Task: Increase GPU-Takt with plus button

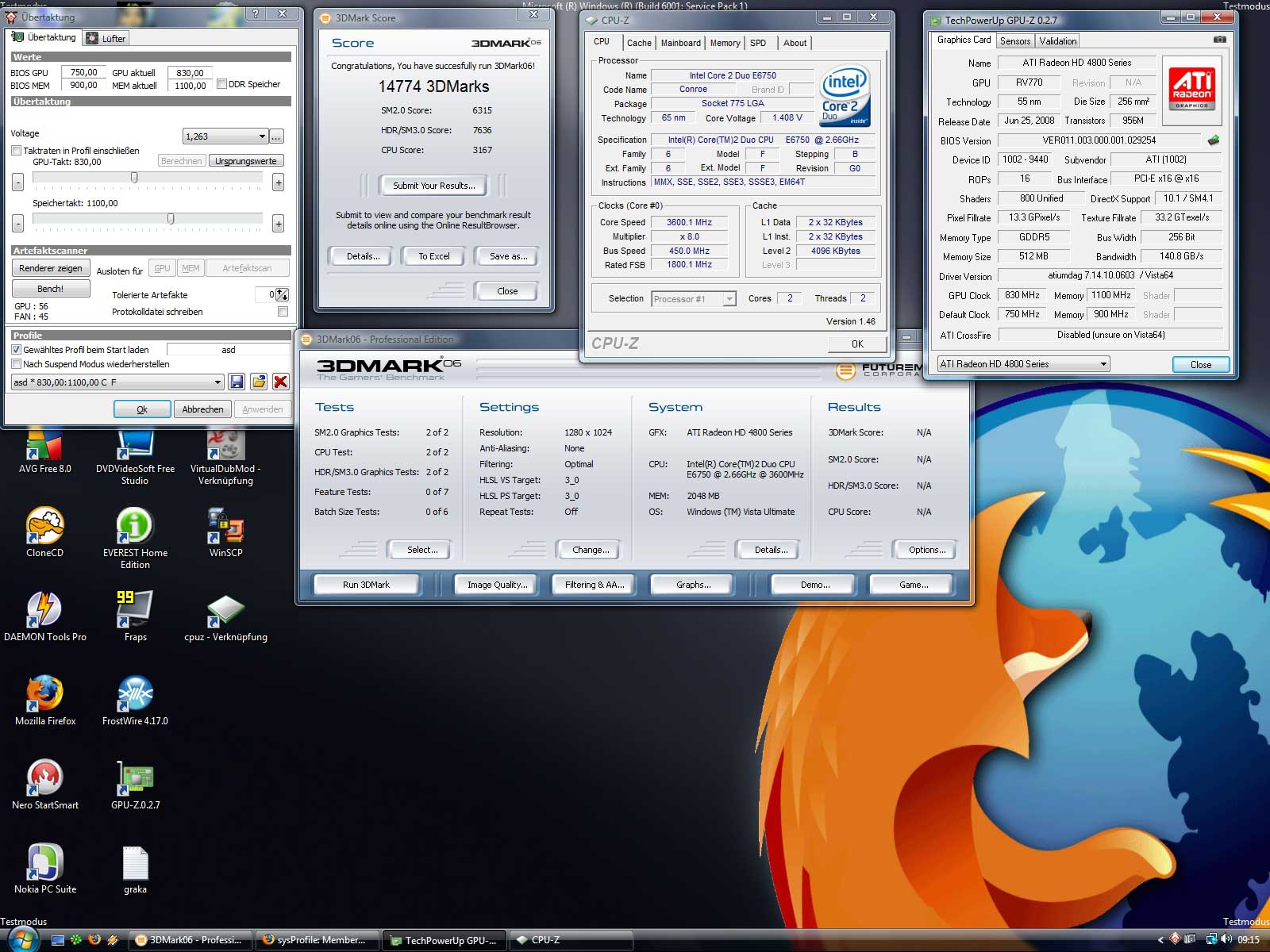Action: 279,182
